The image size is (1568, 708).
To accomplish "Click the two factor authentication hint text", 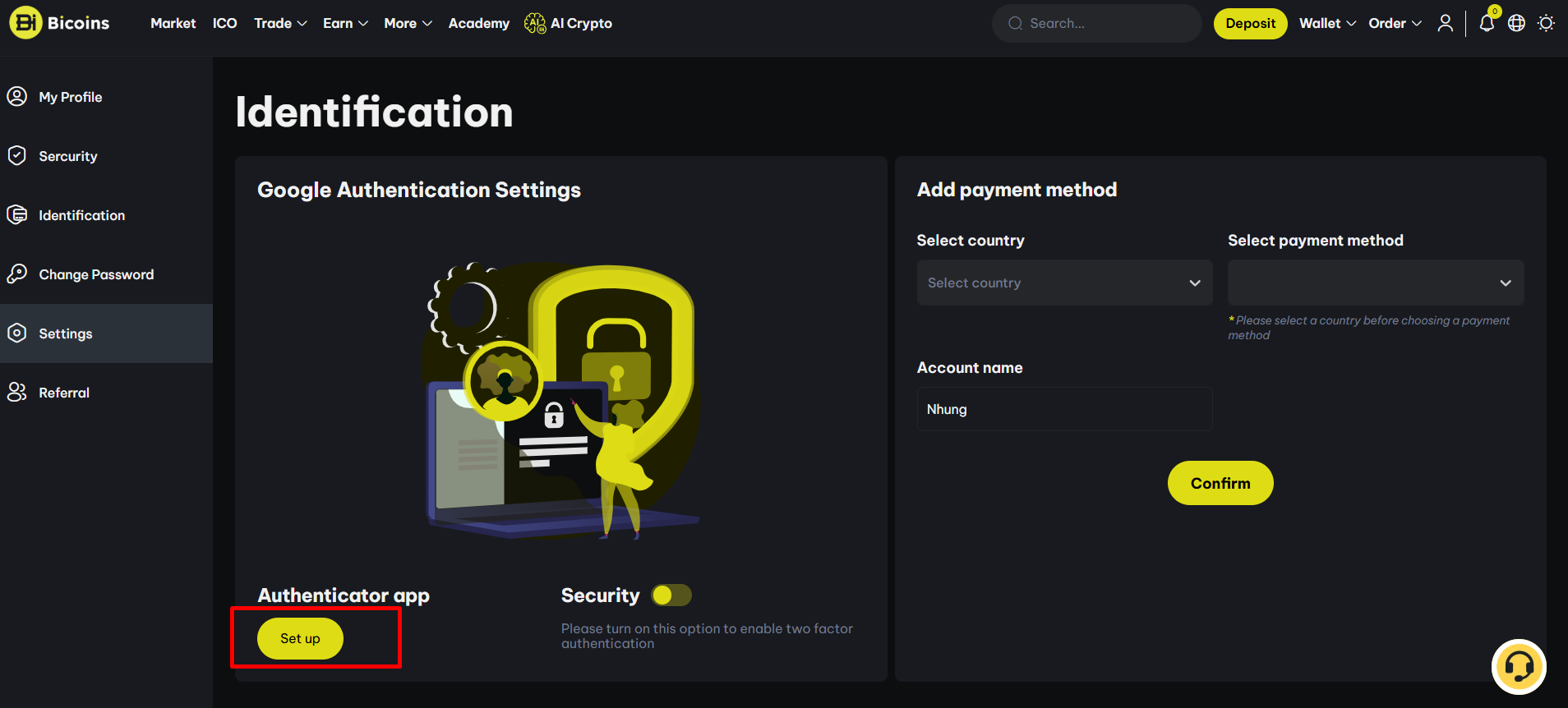I will tap(707, 636).
